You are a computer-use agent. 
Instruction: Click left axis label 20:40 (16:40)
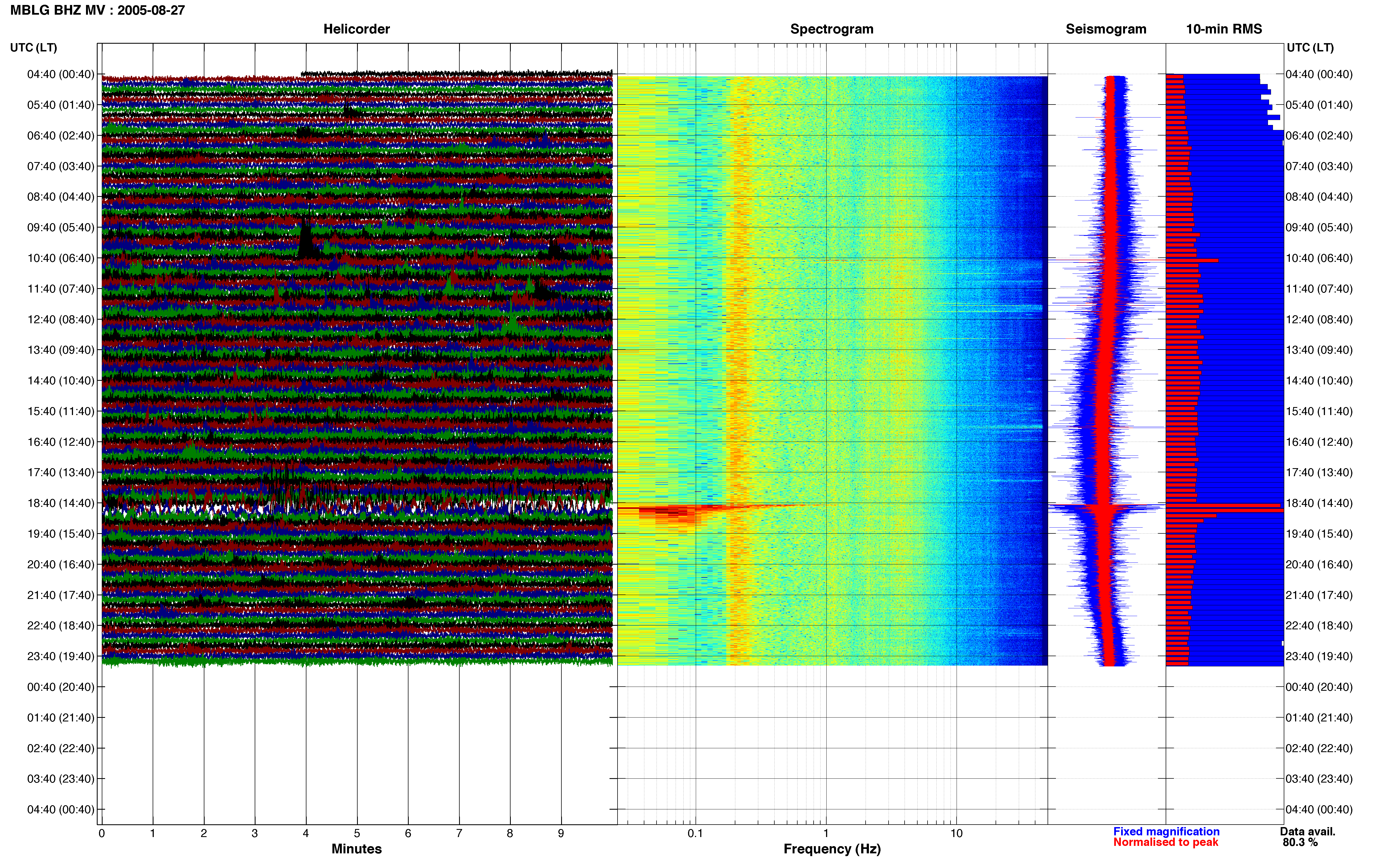pos(61,564)
